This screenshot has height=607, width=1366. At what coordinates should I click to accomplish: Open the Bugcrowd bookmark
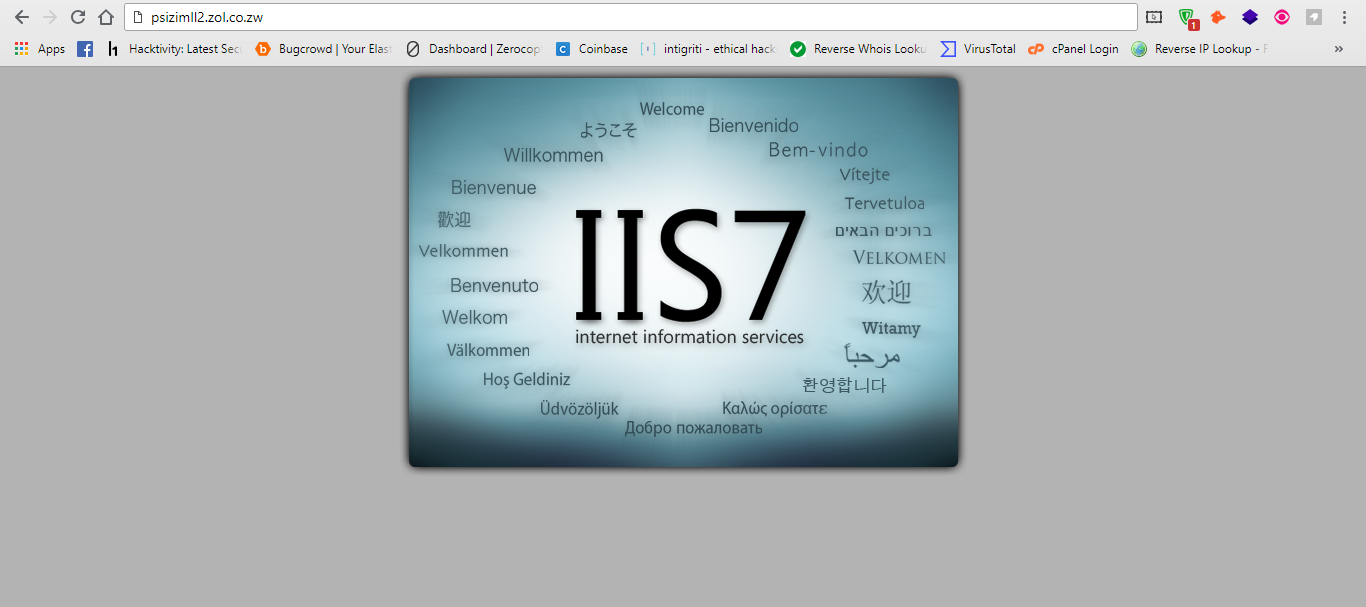click(x=323, y=48)
